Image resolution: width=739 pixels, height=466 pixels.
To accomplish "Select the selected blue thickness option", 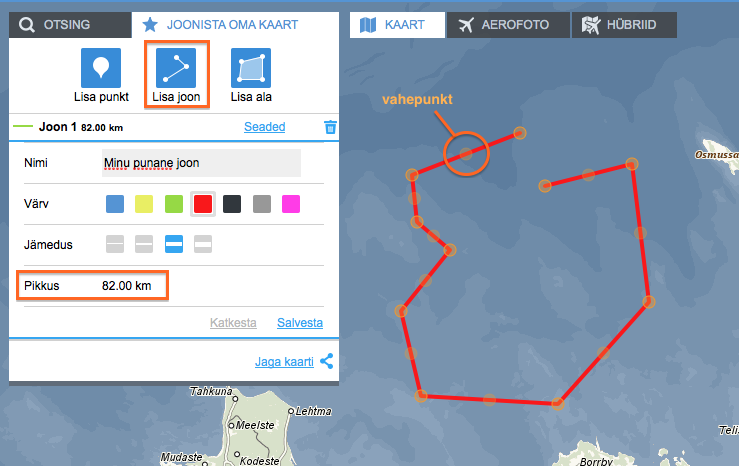I will [174, 243].
